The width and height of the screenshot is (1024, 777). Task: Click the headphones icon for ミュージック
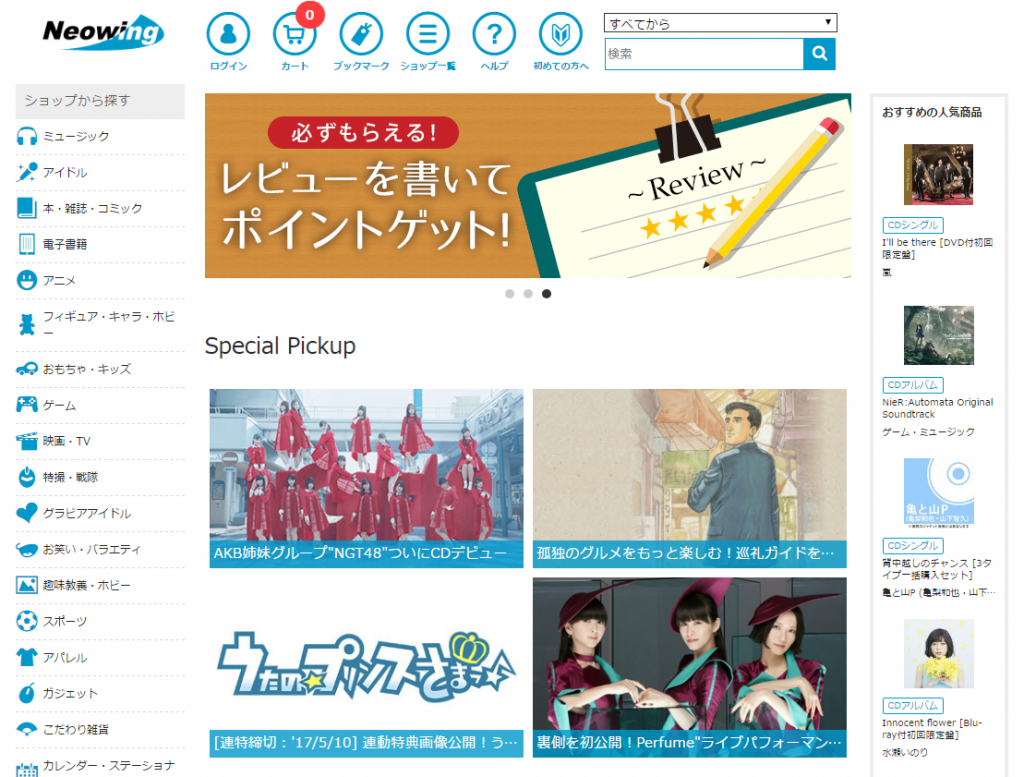(x=27, y=136)
